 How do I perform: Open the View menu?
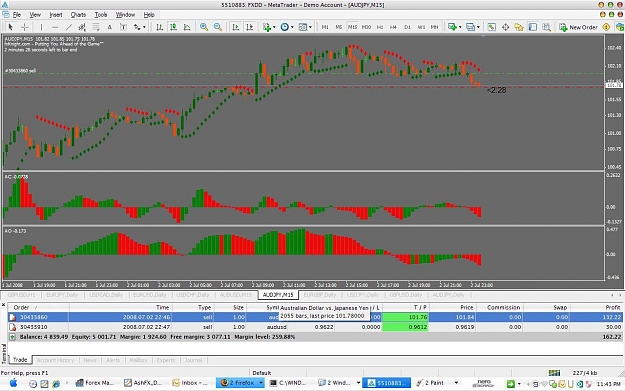point(35,15)
